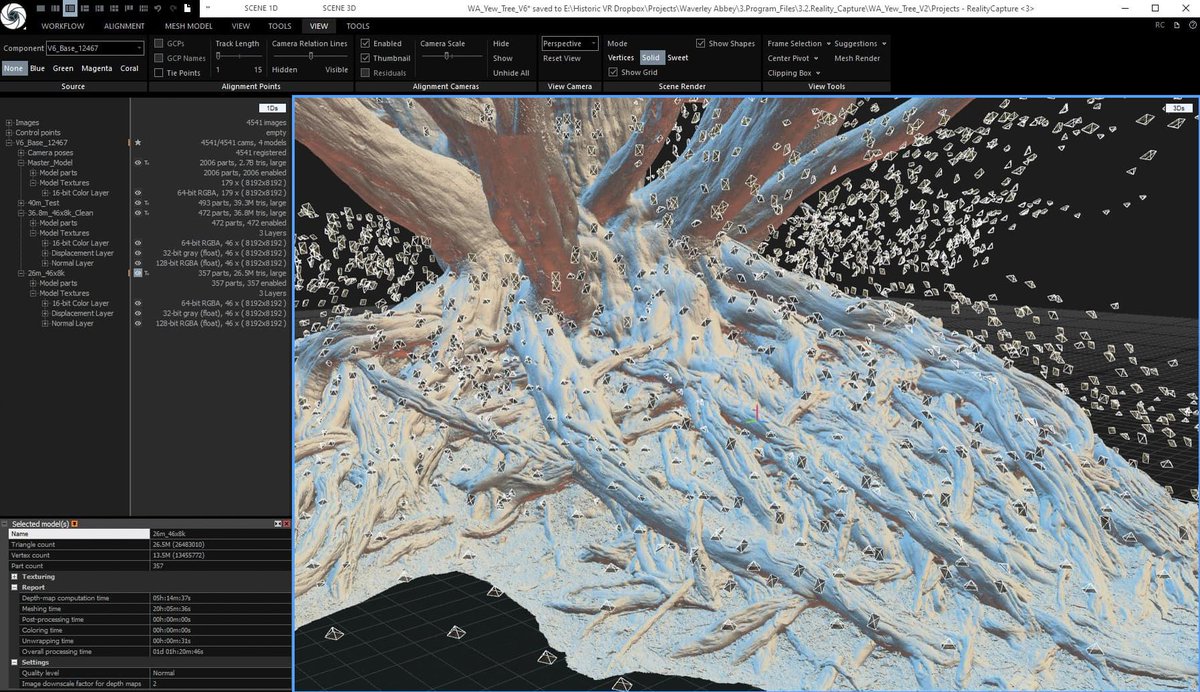Switch to the SCENE 1D tab

[x=261, y=8]
